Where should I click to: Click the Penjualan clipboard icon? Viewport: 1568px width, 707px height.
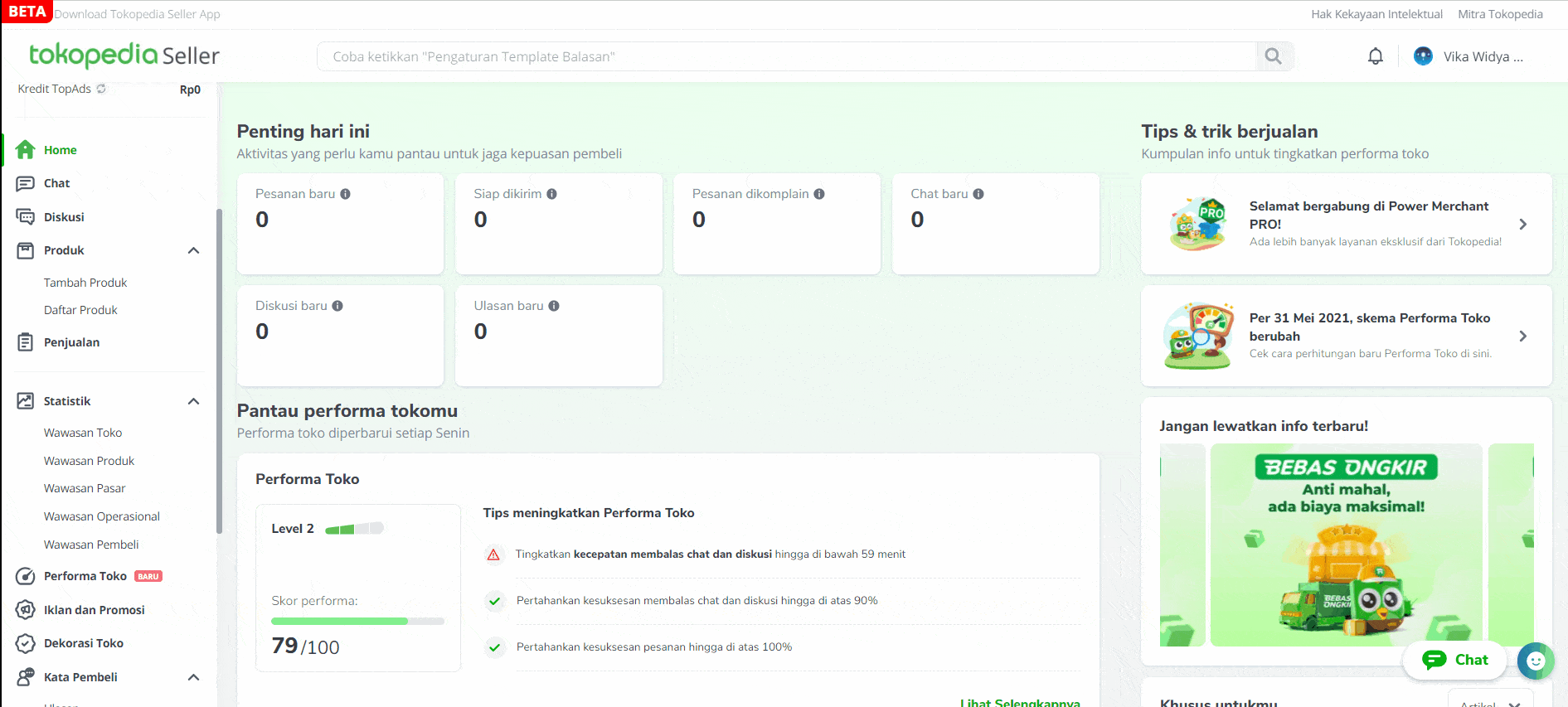click(x=26, y=342)
